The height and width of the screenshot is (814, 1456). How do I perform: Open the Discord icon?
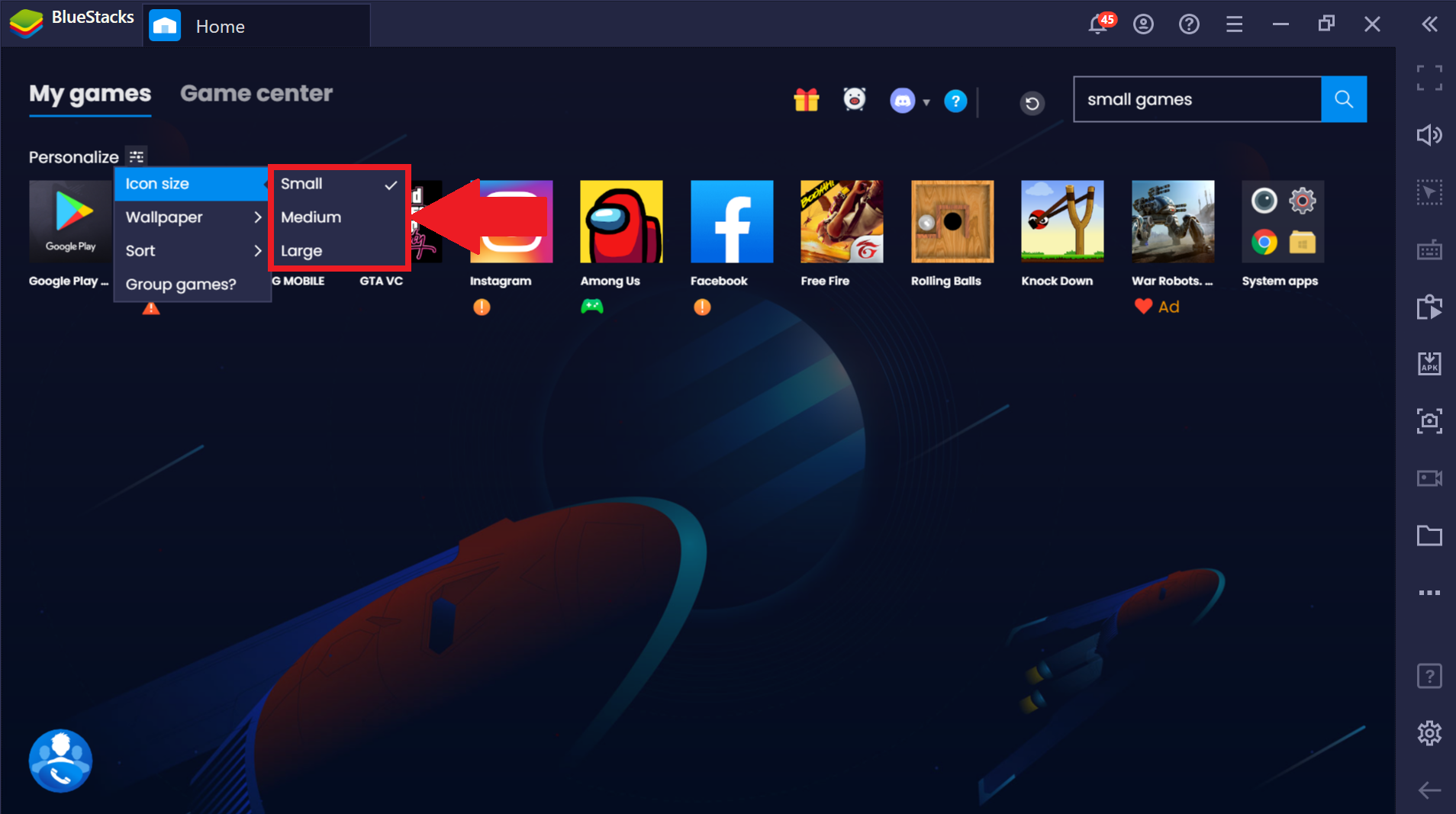pyautogui.click(x=903, y=101)
